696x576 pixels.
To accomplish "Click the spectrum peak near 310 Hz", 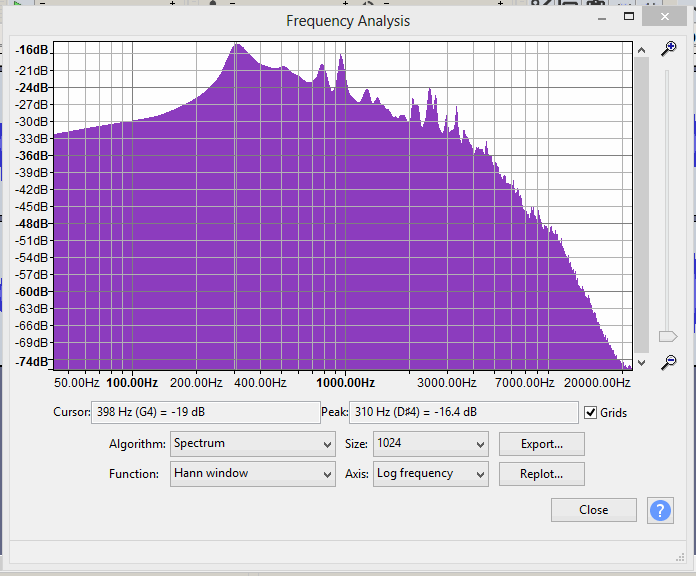I will (237, 45).
